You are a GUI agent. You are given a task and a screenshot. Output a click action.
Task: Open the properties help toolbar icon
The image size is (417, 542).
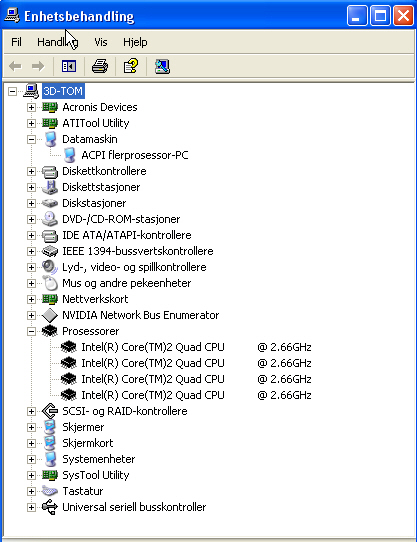[x=131, y=66]
